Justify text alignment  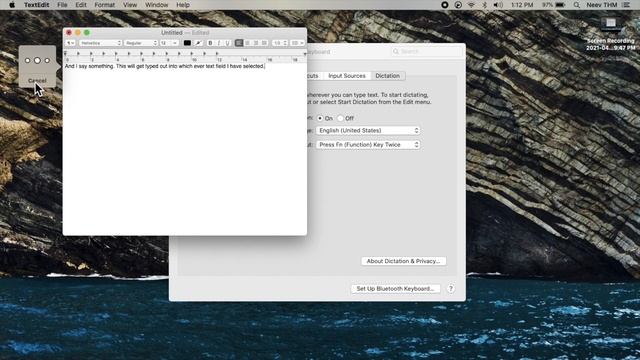click(x=264, y=43)
